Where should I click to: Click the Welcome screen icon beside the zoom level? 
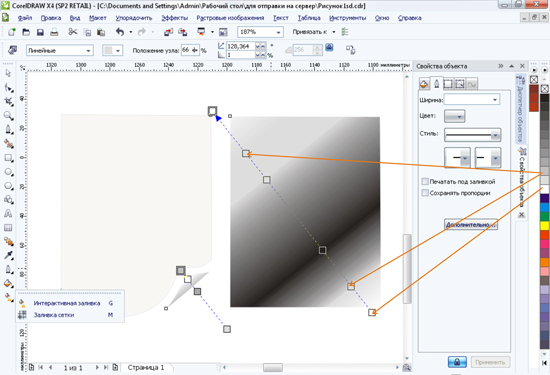click(x=223, y=32)
